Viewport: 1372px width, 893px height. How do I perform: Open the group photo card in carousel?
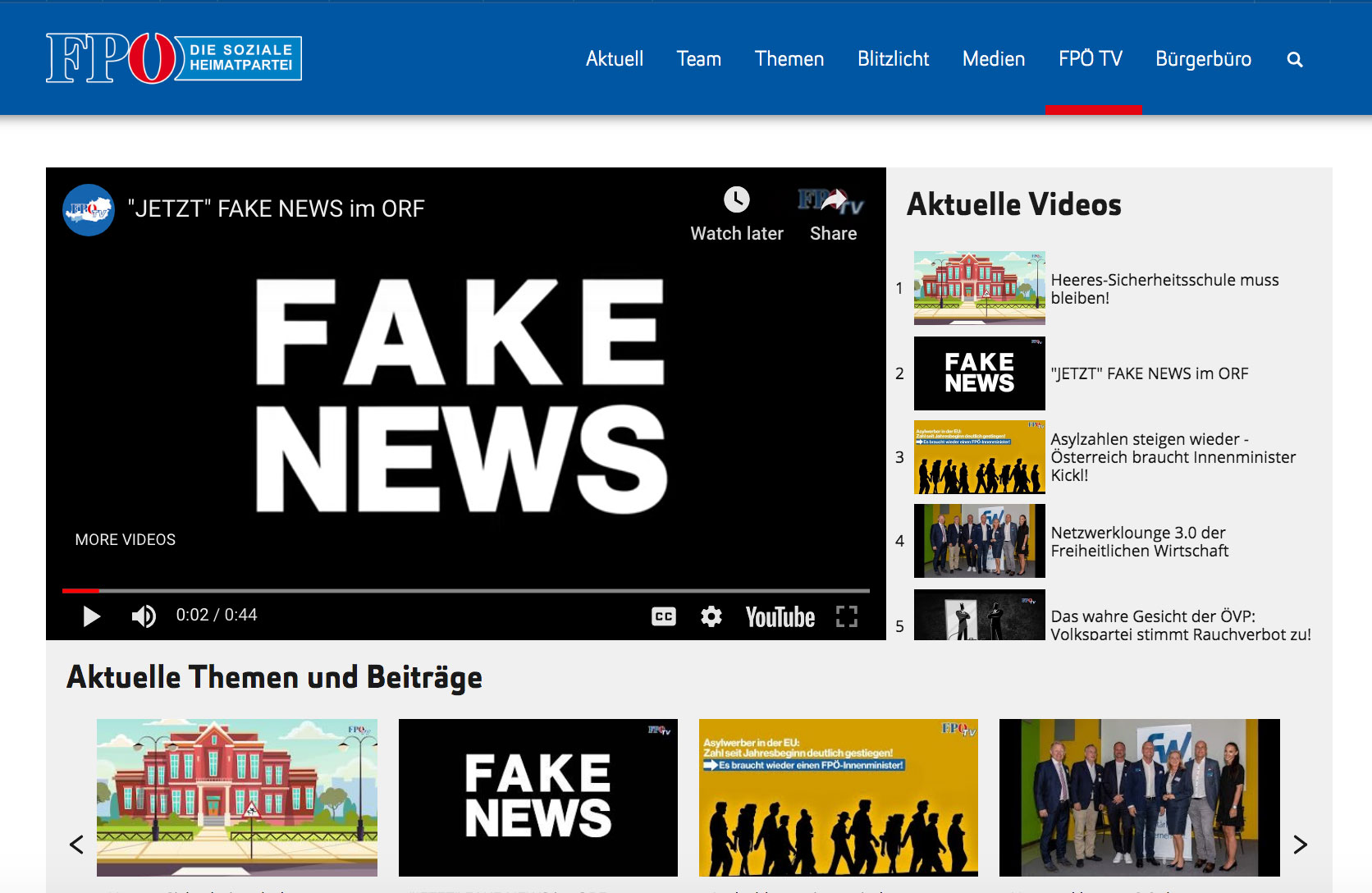point(1140,798)
